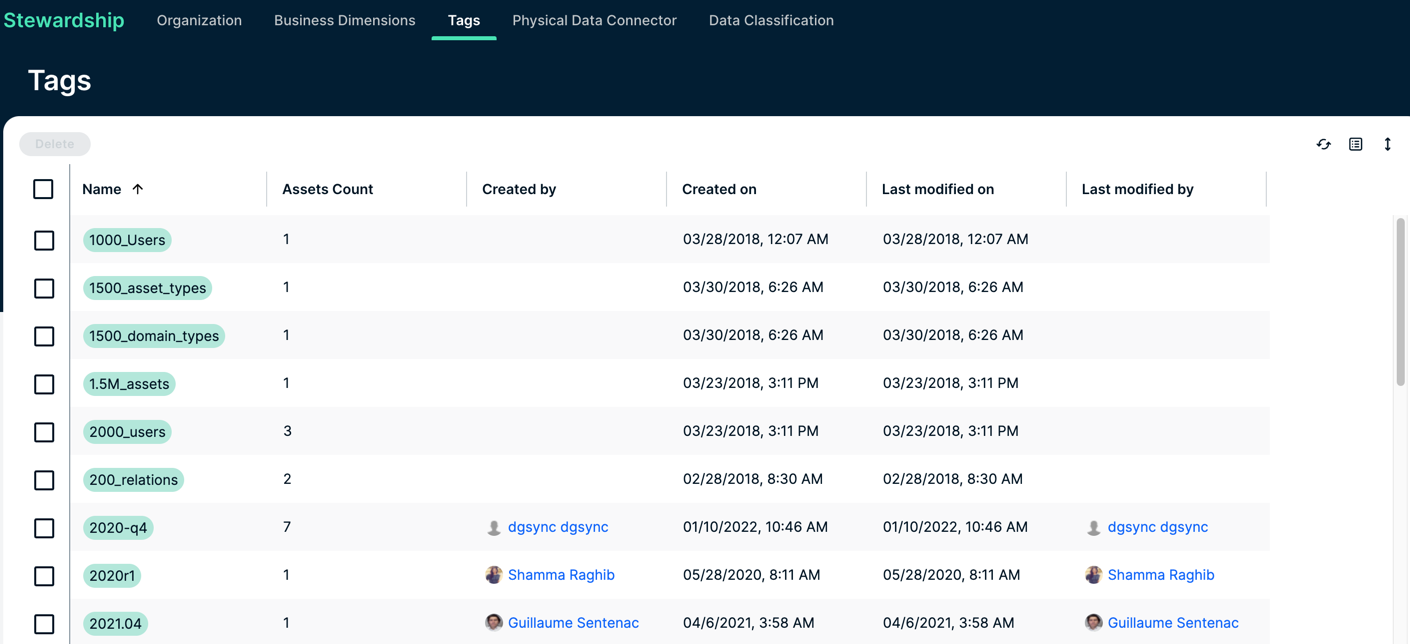1410x644 pixels.
Task: Open the Data Classification tab
Action: click(x=771, y=20)
